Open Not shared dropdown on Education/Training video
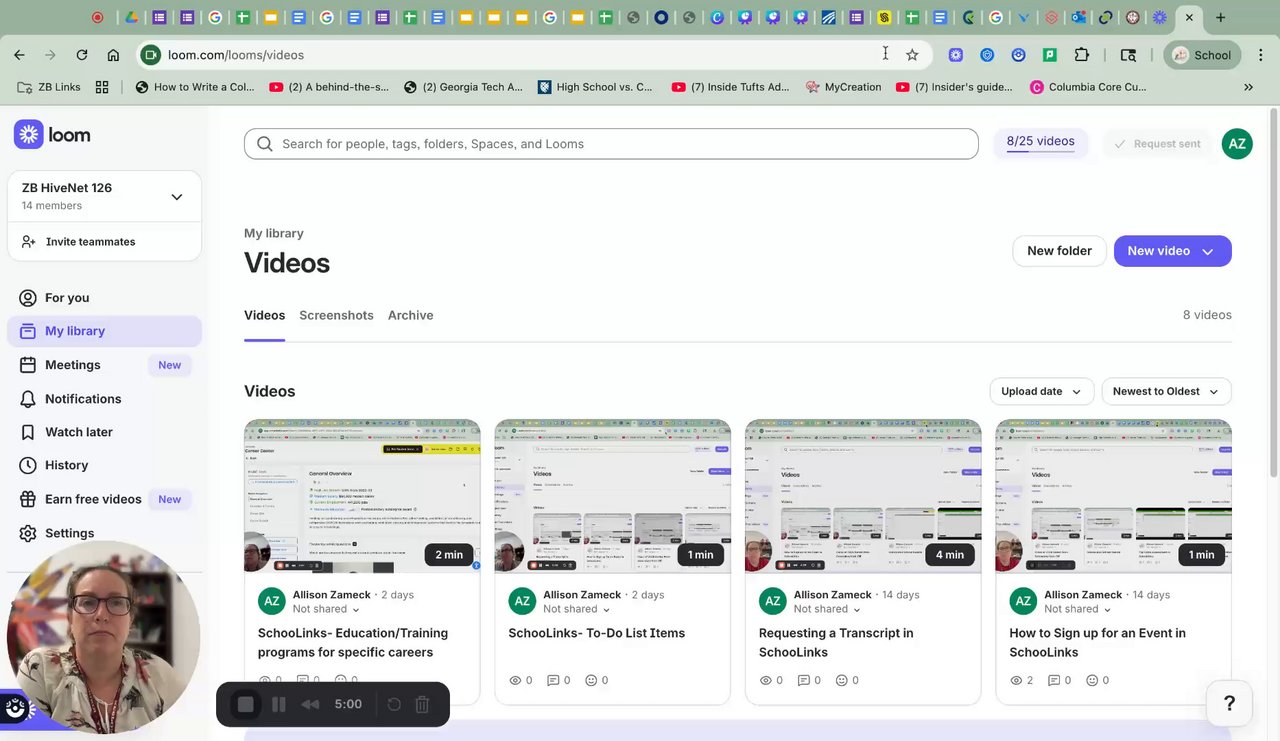Screen dimensions: 1280x741 tap(326, 609)
